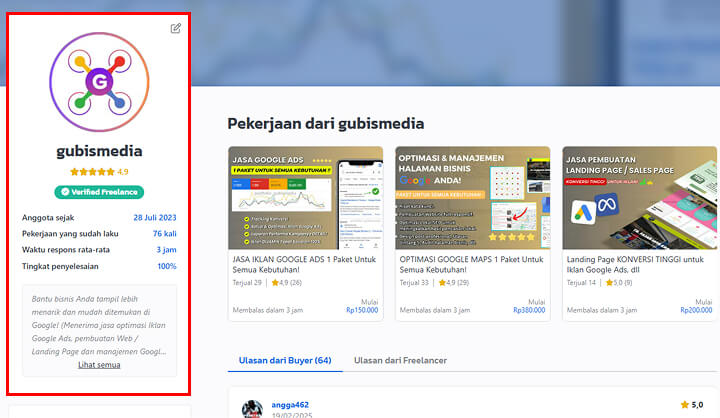Click the gubismedia username heading

click(99, 151)
